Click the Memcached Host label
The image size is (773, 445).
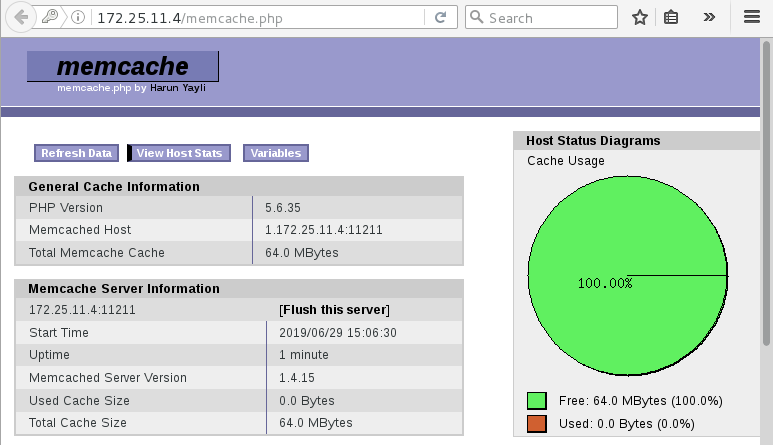pyautogui.click(x=80, y=230)
